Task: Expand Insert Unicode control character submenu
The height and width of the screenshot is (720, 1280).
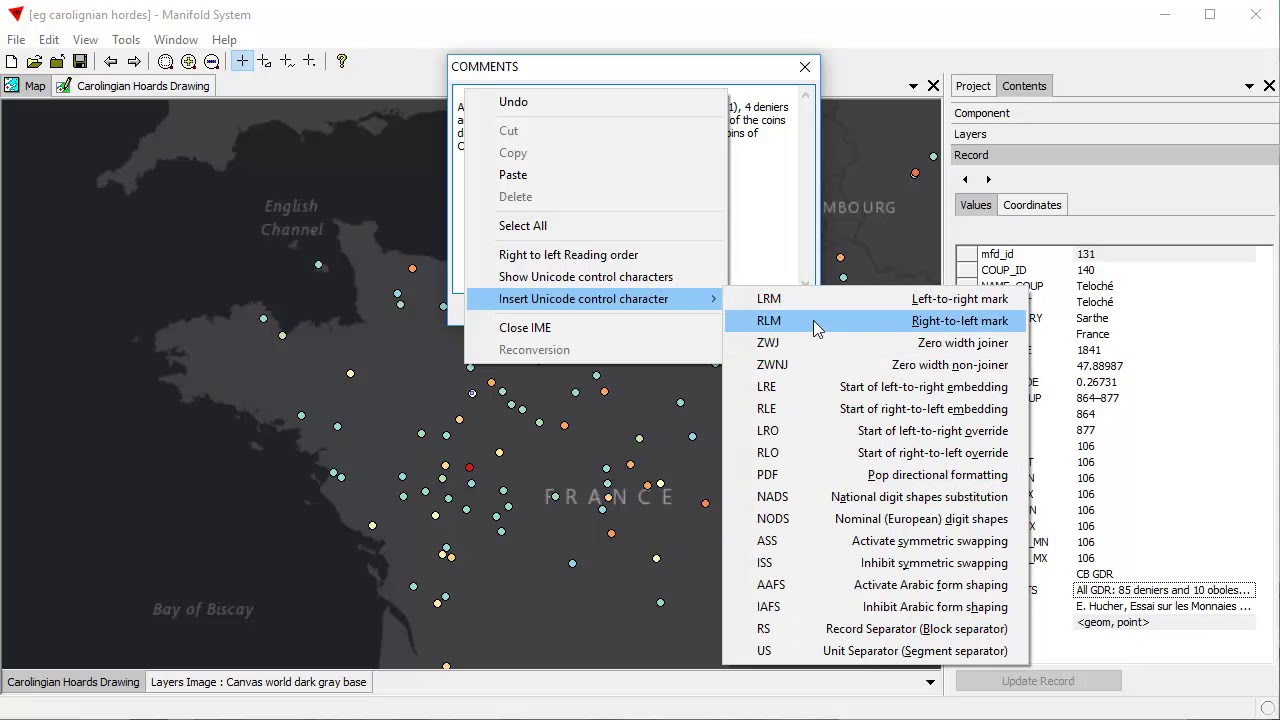Action: pos(596,299)
